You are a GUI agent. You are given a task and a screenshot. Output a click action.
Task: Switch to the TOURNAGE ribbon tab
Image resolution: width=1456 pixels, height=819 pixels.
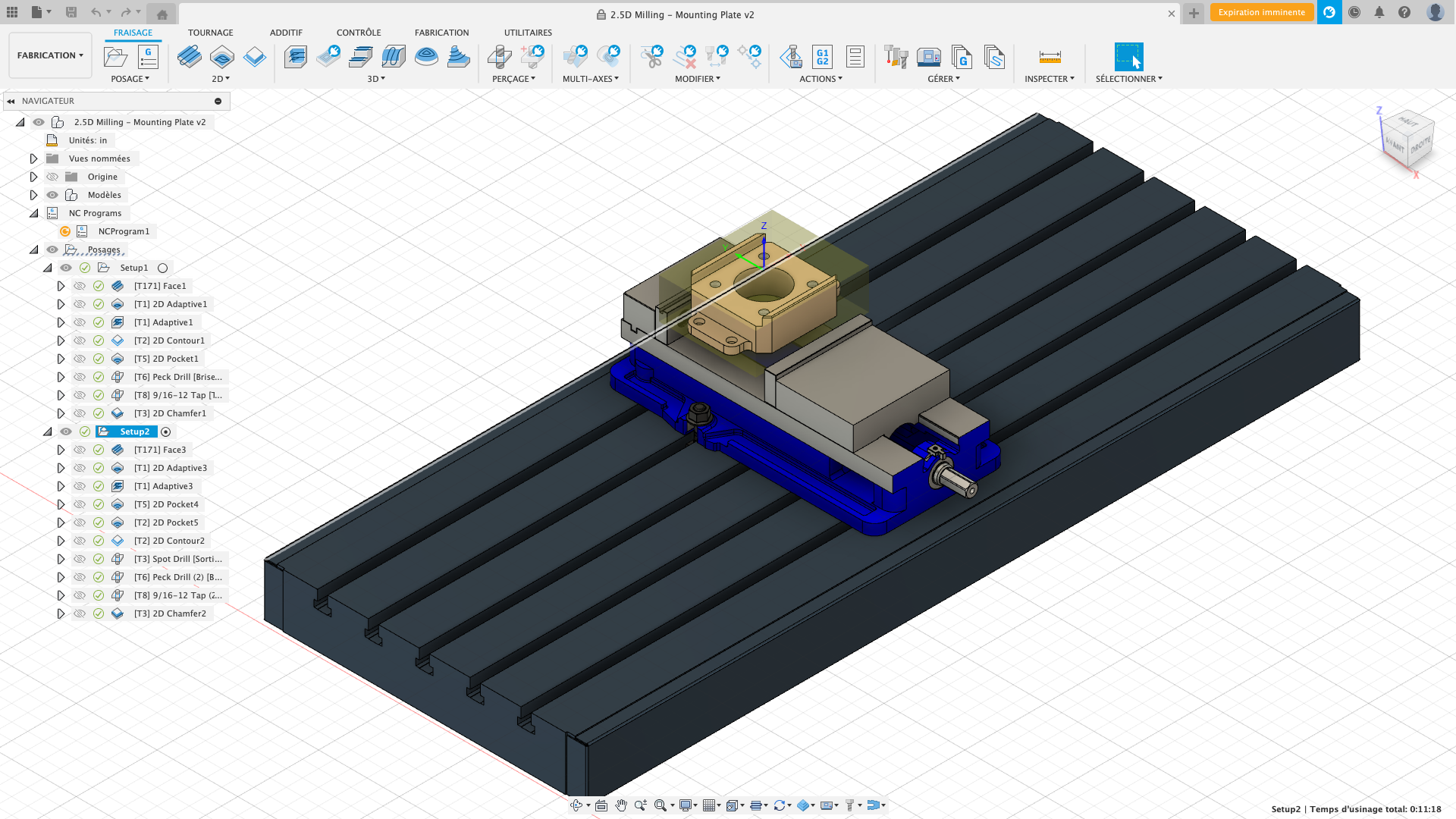point(210,32)
